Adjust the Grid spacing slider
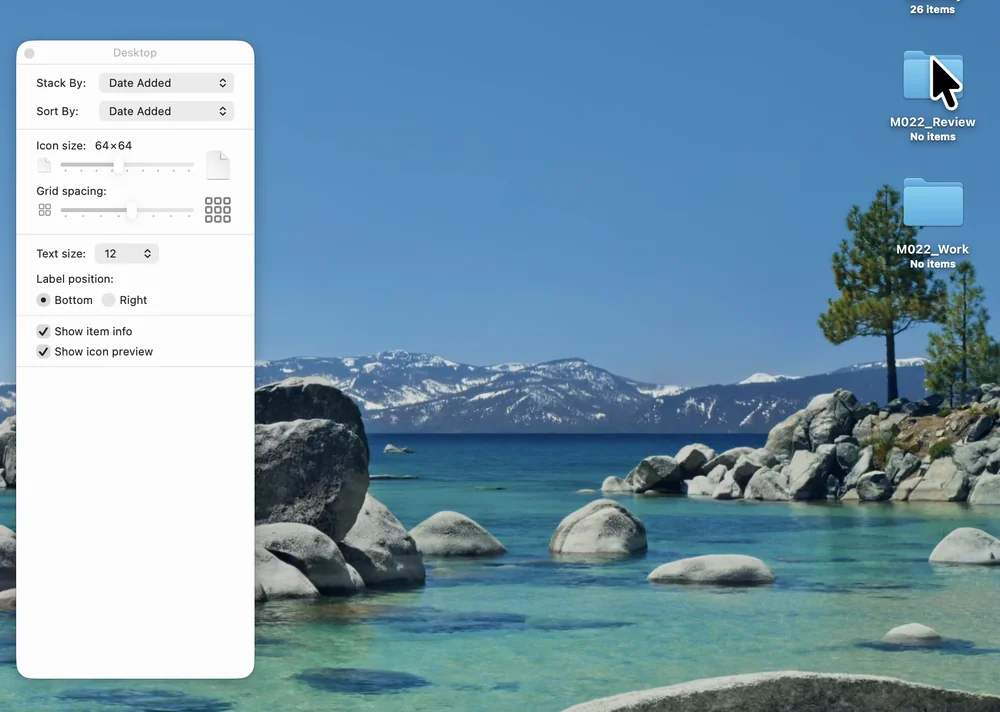The width and height of the screenshot is (1000, 712). [x=127, y=210]
